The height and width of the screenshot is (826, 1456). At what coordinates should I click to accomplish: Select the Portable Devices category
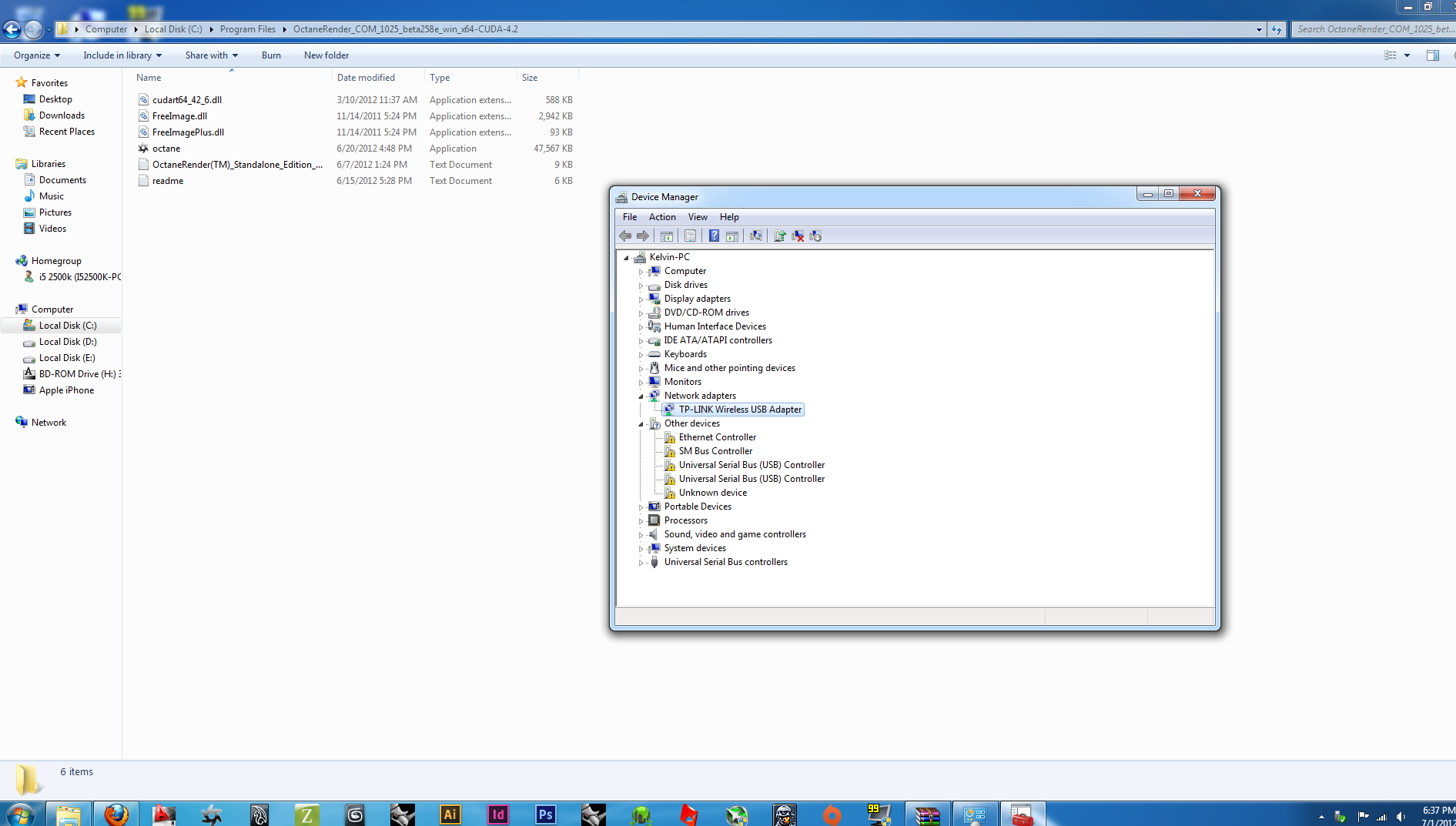click(698, 507)
